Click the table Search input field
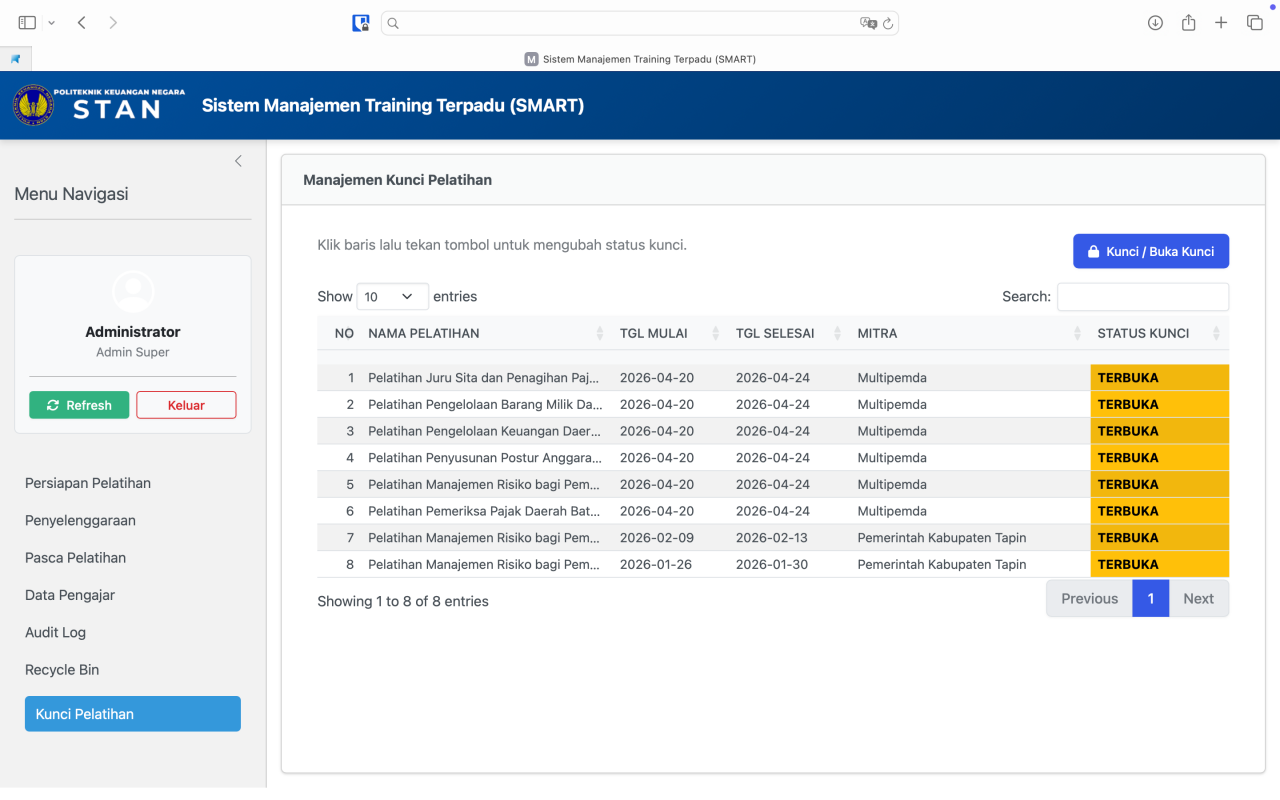 coord(1142,297)
